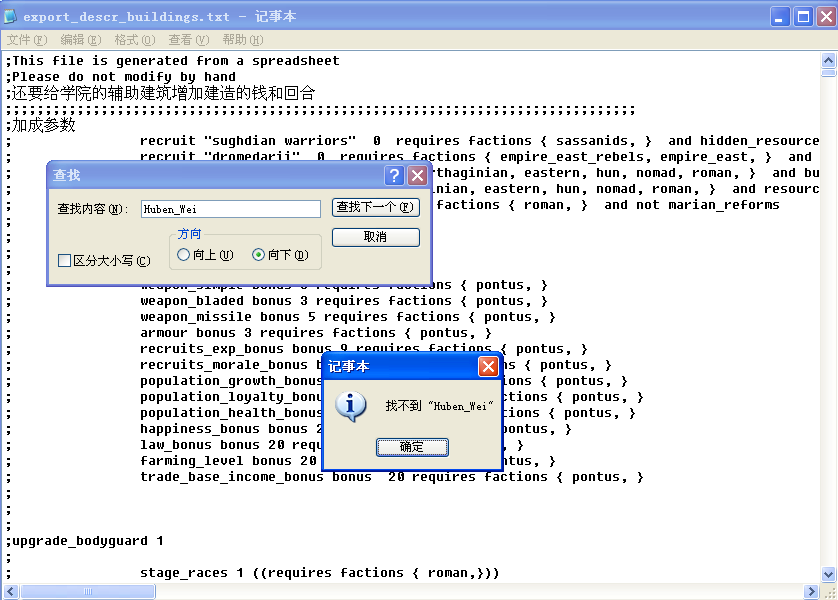Select the 向上 direction radio button
Screen dimensions: 838x600
coord(183,255)
